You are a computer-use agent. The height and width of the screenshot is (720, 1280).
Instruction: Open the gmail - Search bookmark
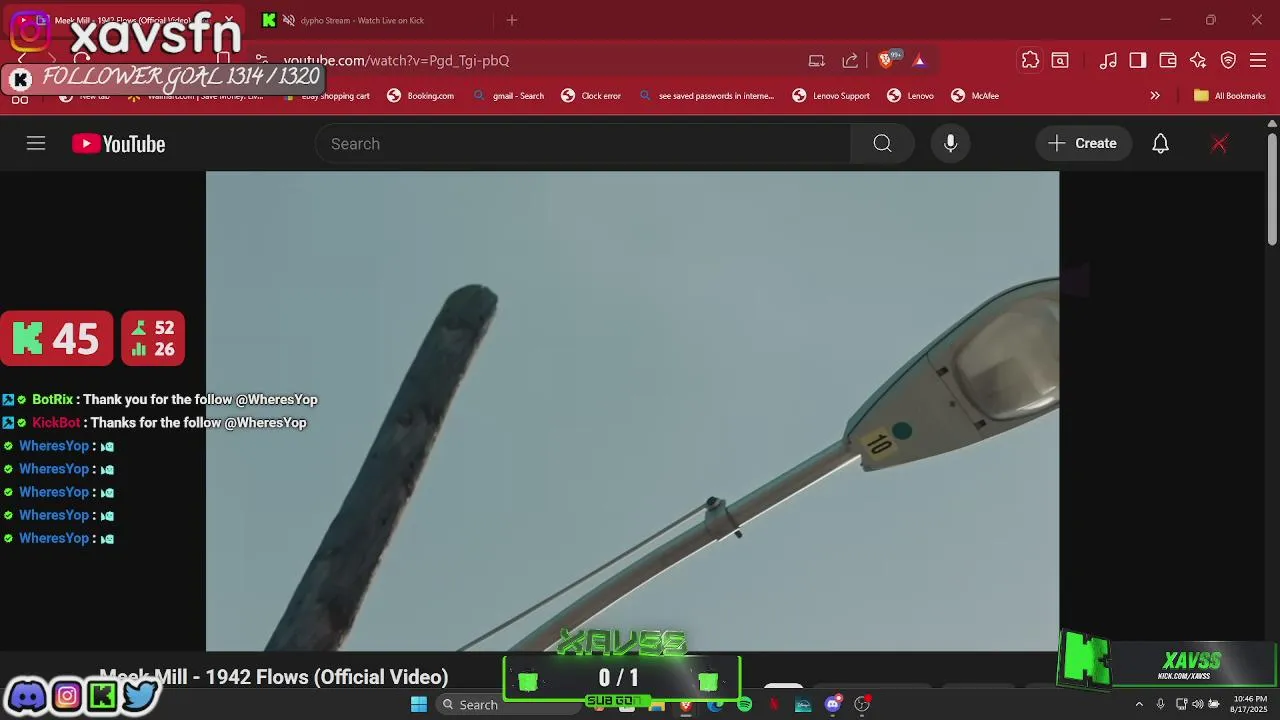(x=509, y=96)
